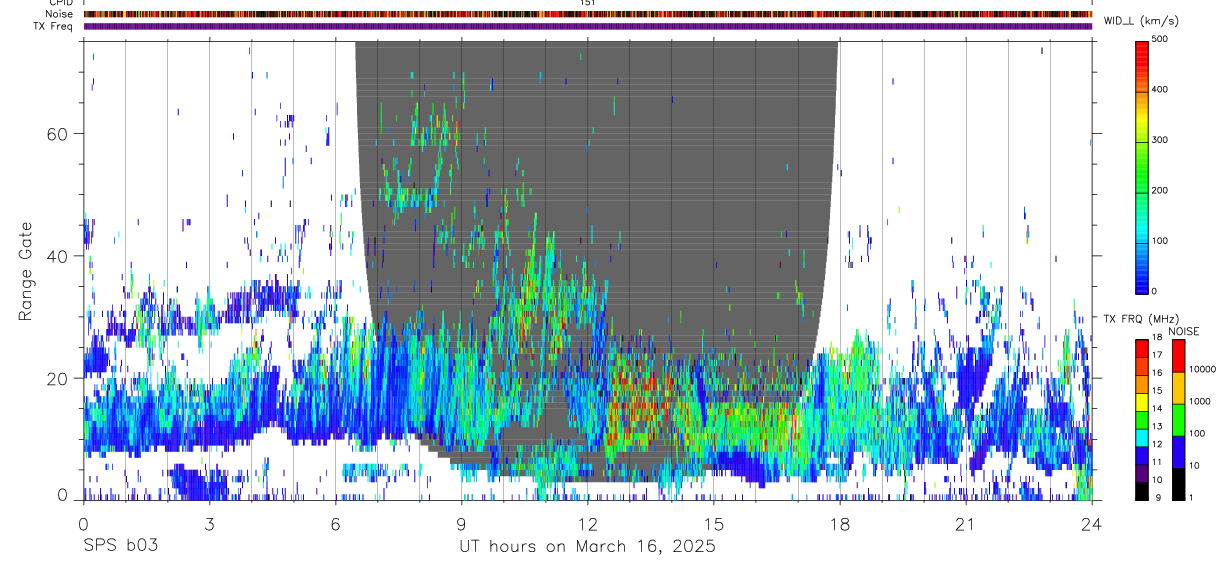Viewport: 1228px width, 567px height.
Task: Click the '16' TX frequency legend tick
Action: point(1157,373)
